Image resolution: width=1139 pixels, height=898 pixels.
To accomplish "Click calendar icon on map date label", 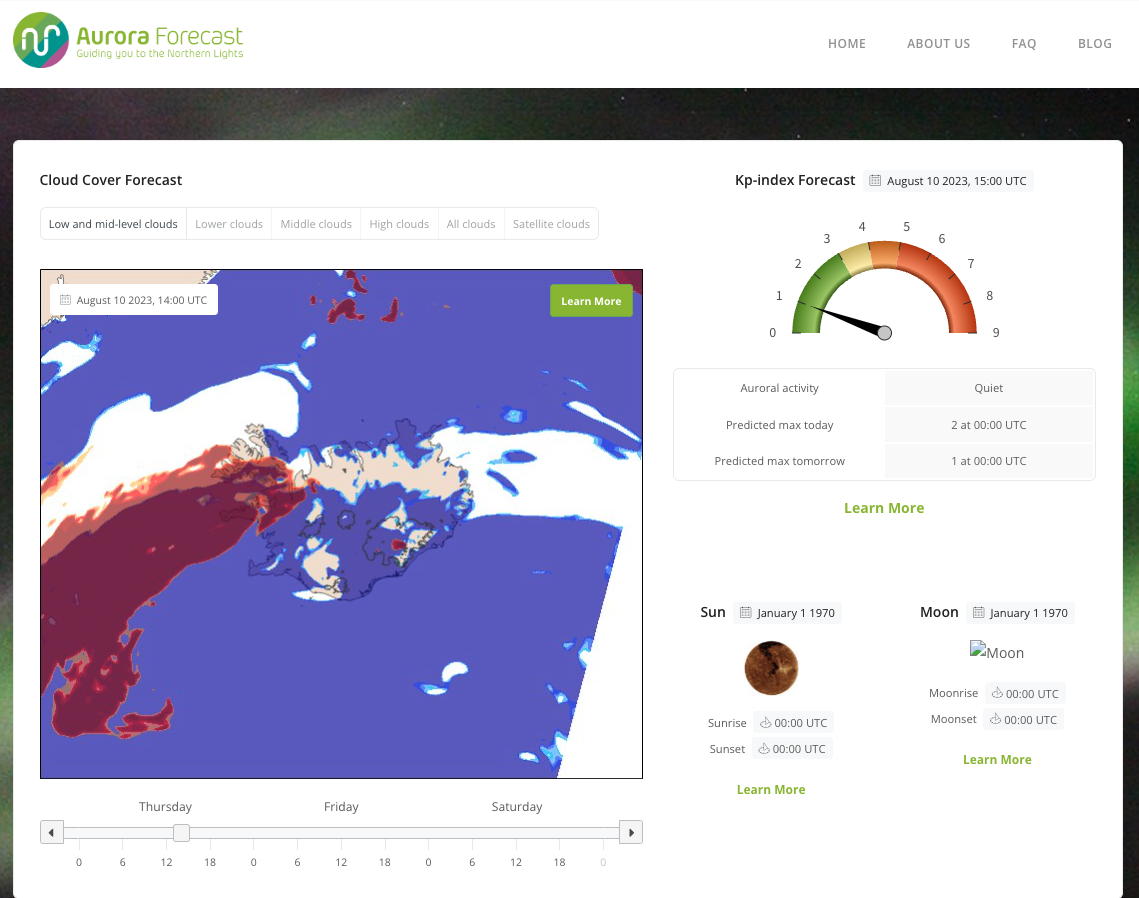I will (x=66, y=300).
